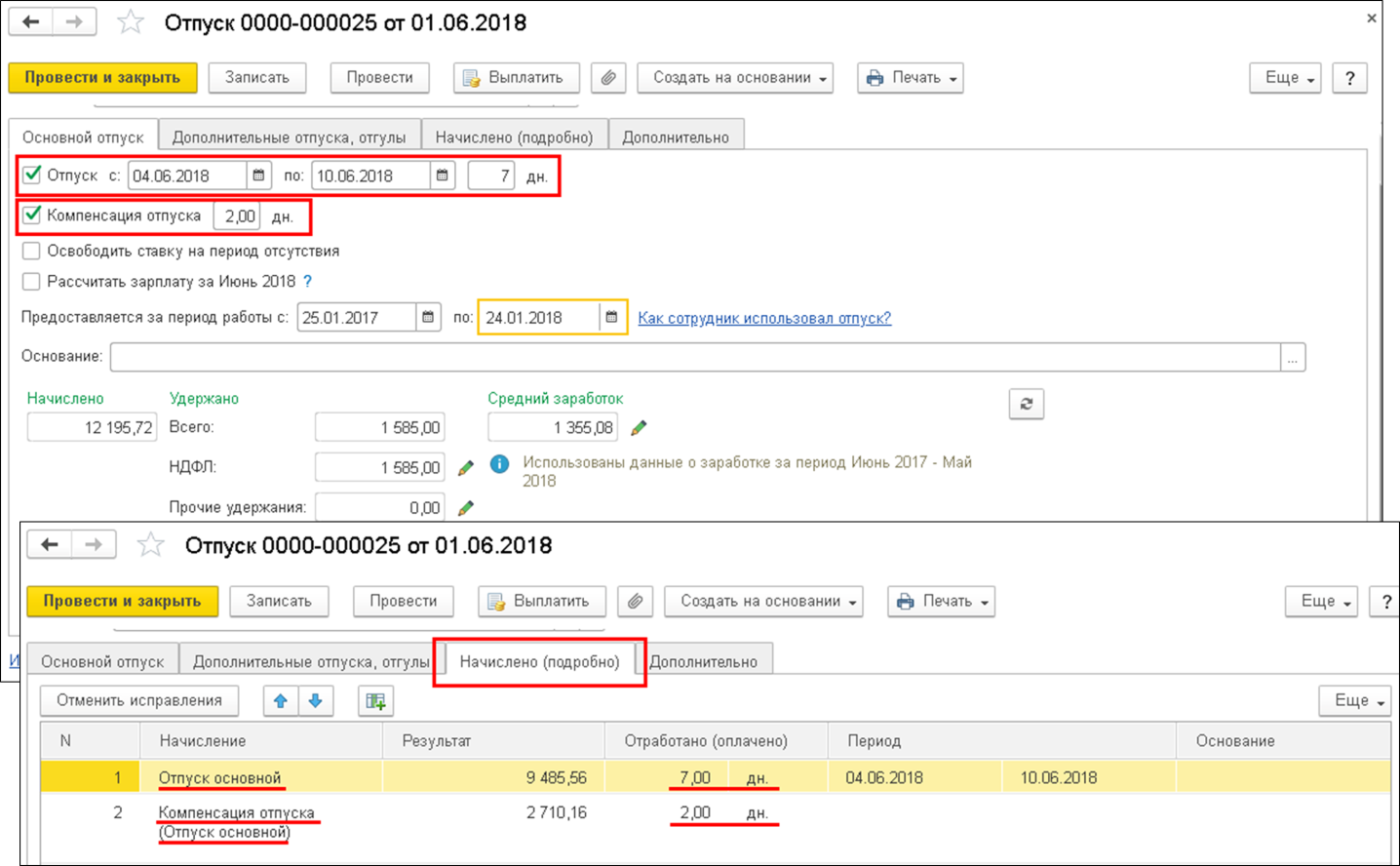Toggle Компенсация отпуска checkbox
The image size is (1400, 866).
click(x=32, y=215)
